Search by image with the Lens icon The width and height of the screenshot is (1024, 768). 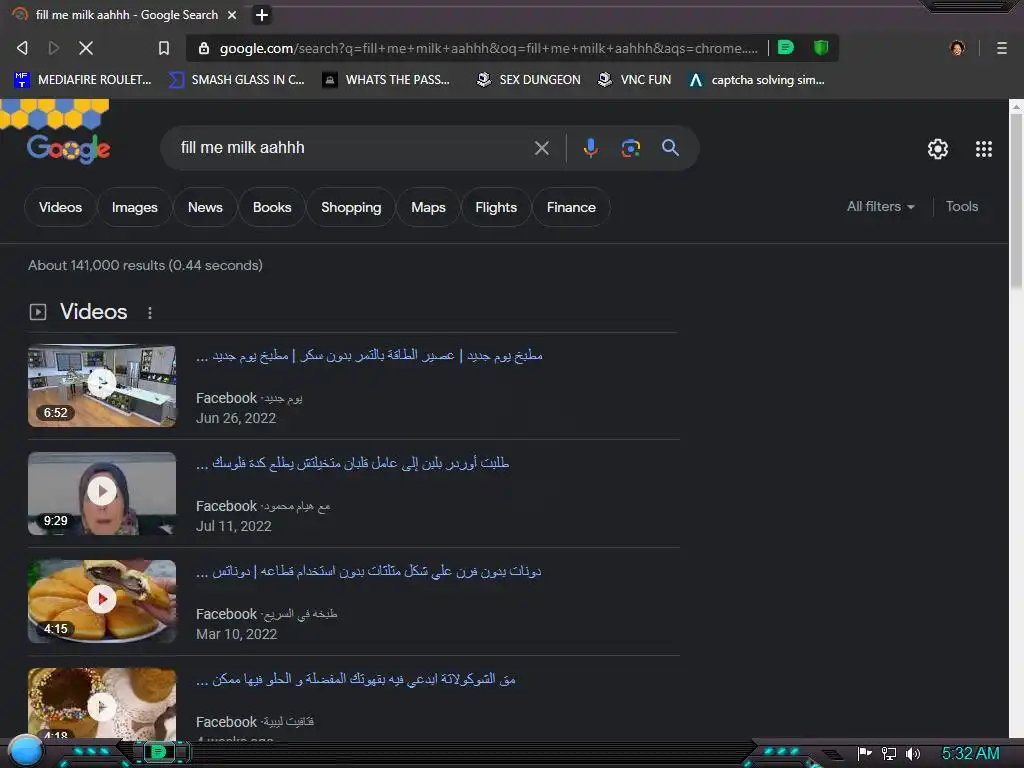point(630,148)
